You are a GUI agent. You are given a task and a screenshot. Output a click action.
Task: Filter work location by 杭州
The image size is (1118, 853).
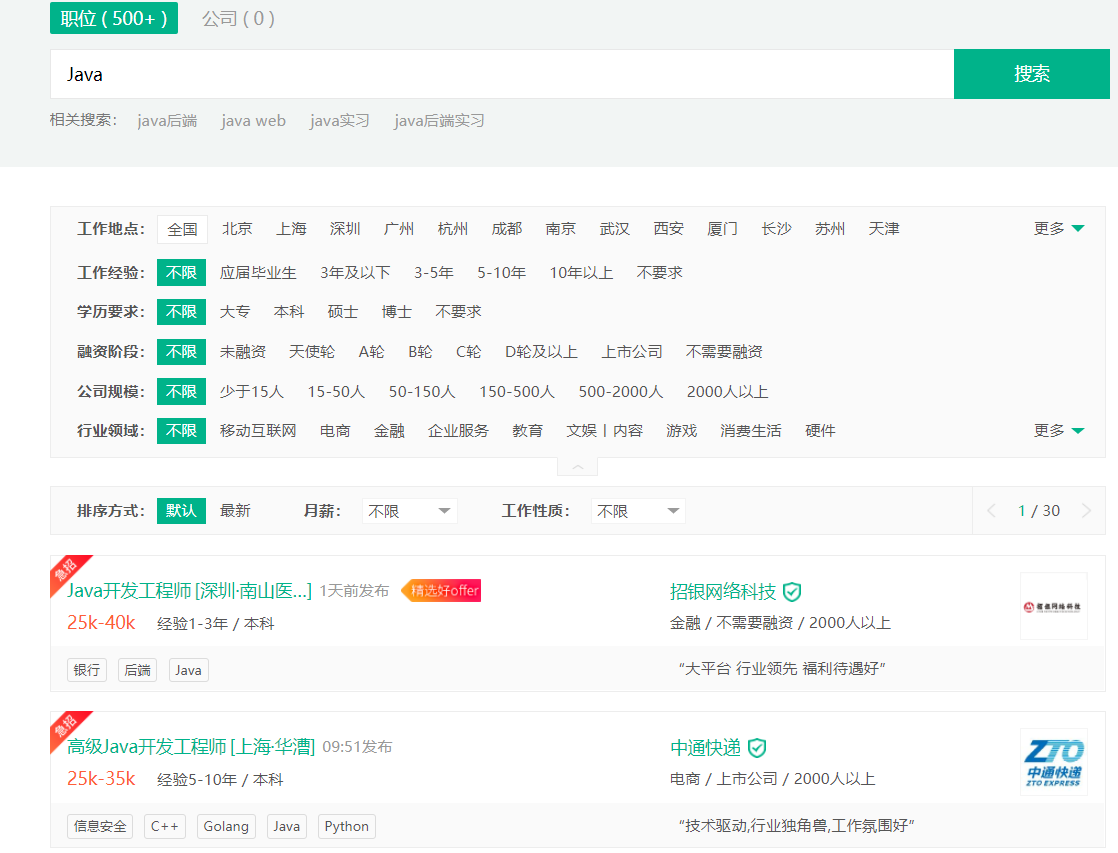(x=453, y=229)
